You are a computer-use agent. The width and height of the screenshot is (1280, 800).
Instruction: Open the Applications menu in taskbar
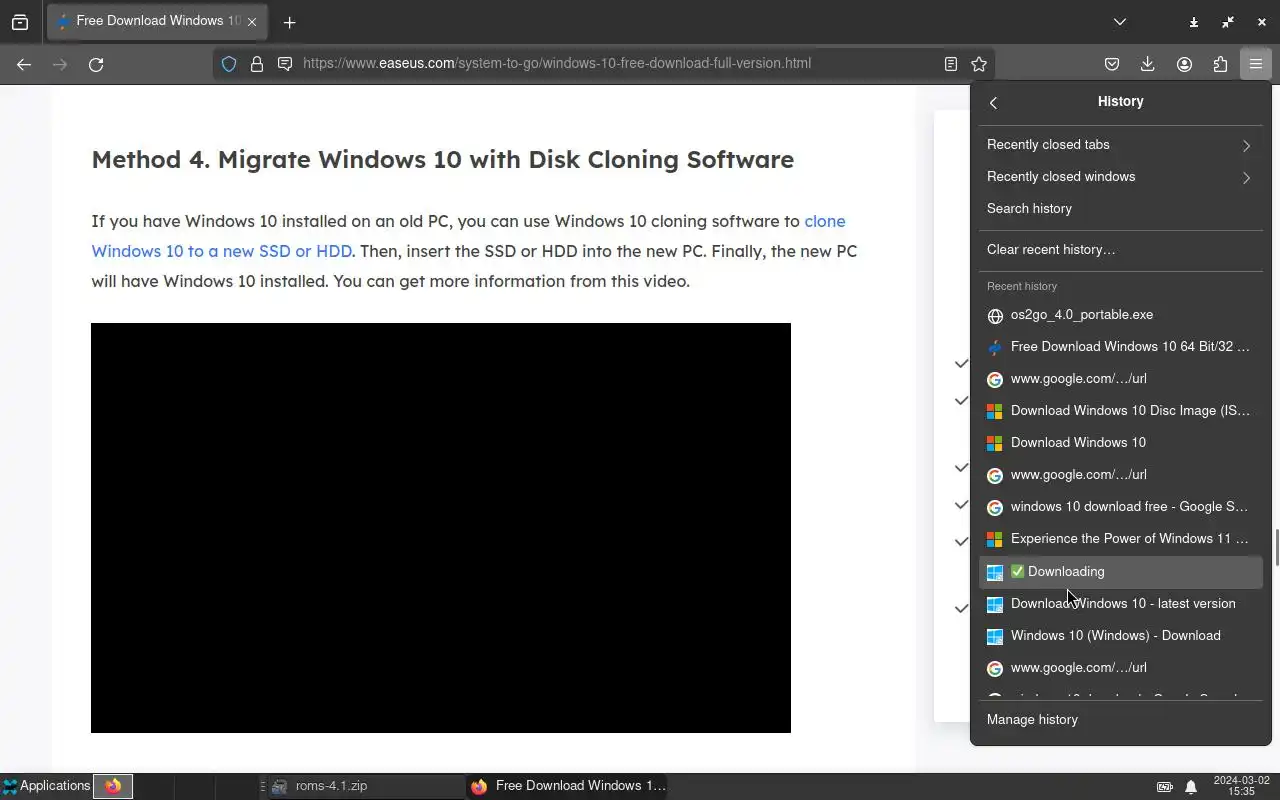46,786
